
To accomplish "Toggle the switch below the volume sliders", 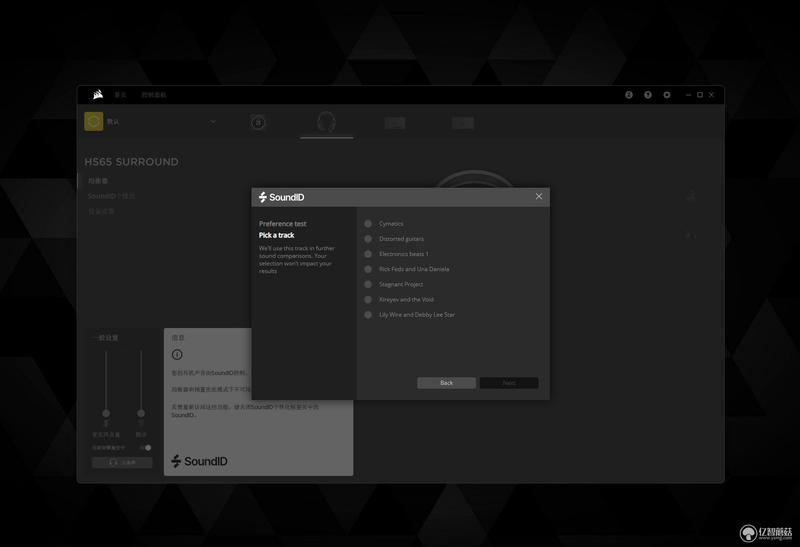I will click(x=146, y=447).
